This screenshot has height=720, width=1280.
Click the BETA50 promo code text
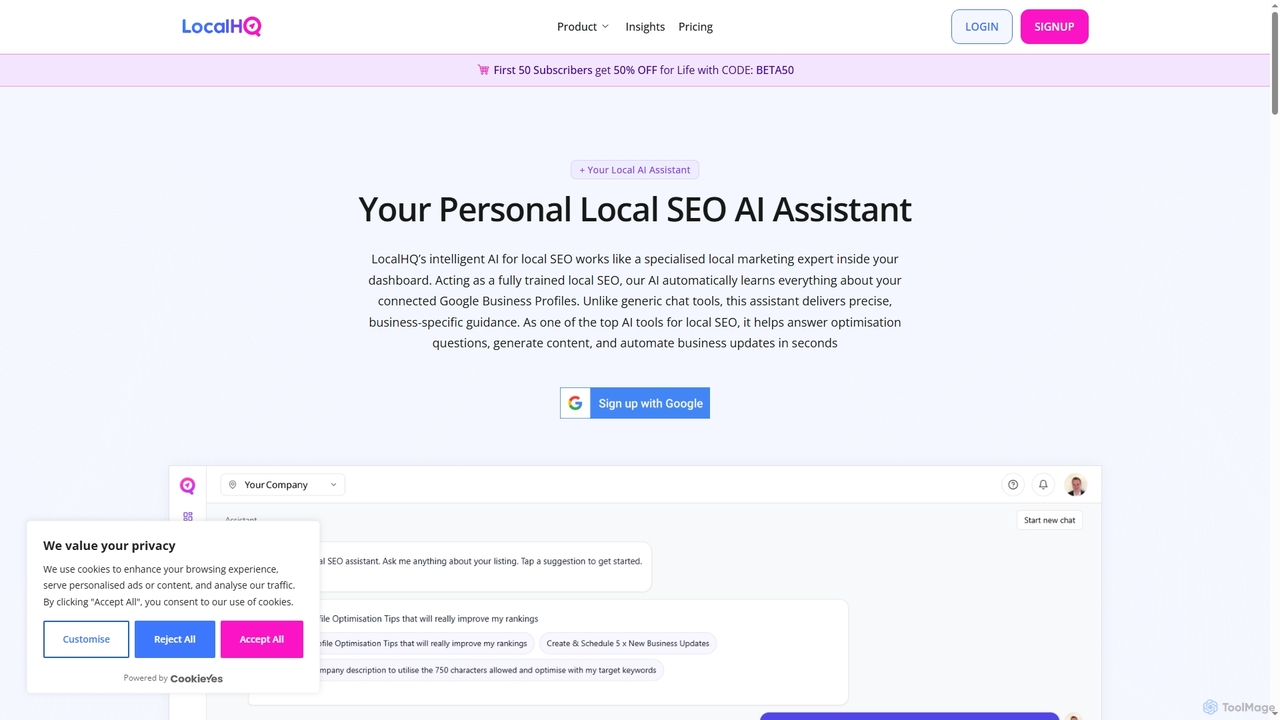pos(775,70)
